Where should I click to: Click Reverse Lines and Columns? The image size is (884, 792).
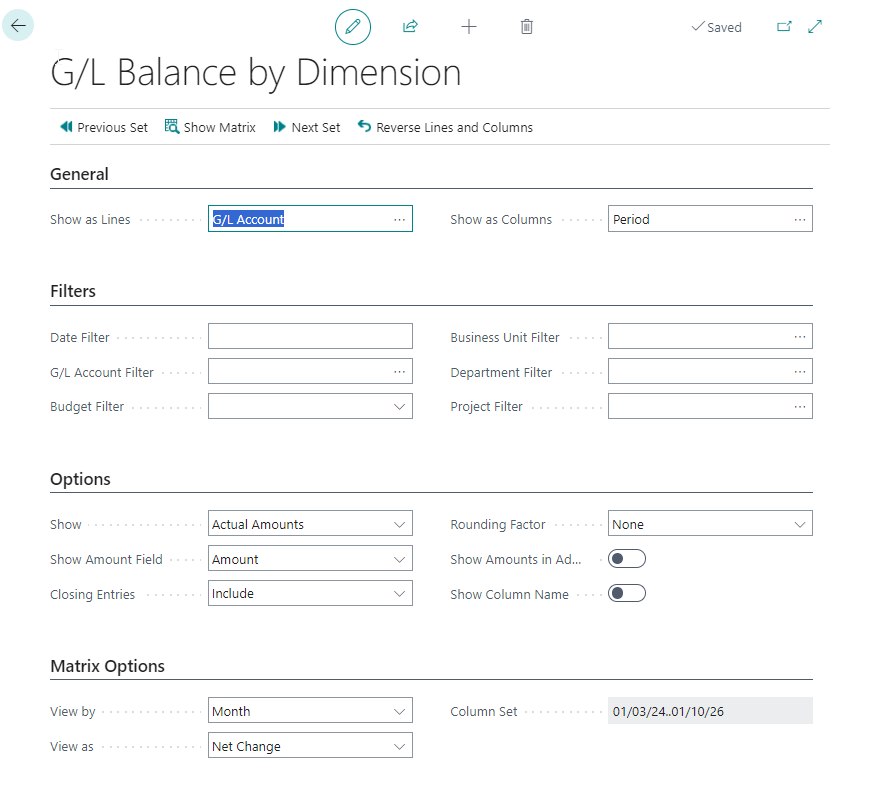click(445, 127)
